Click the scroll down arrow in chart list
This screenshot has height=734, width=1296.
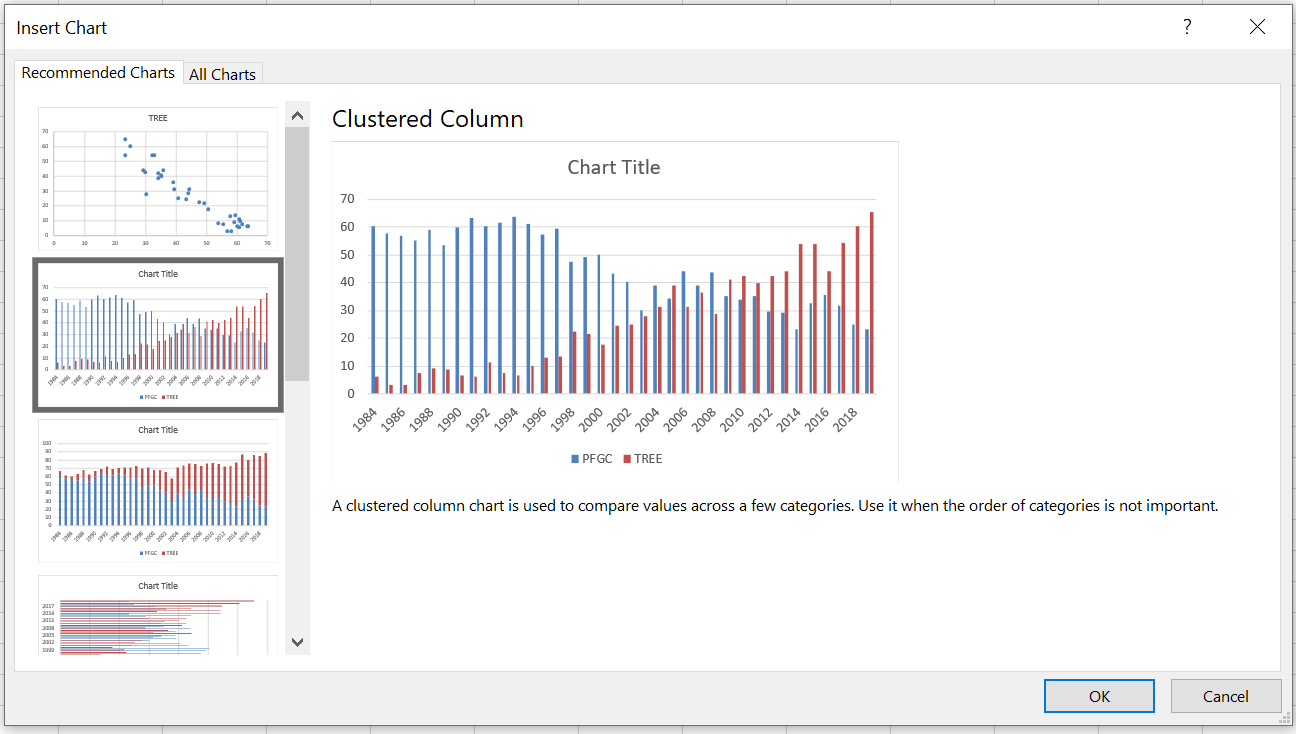click(x=297, y=642)
